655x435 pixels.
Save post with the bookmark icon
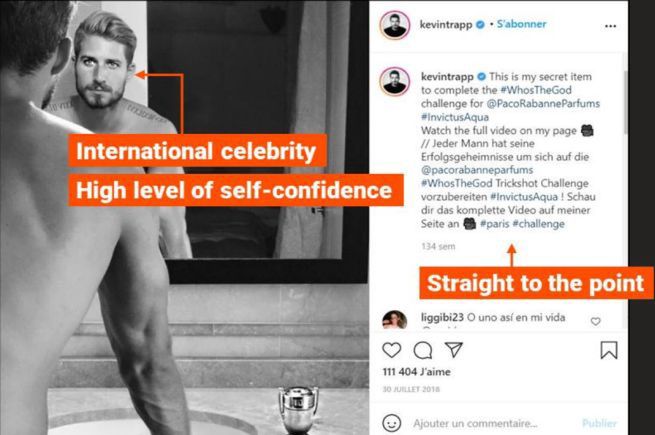608,350
